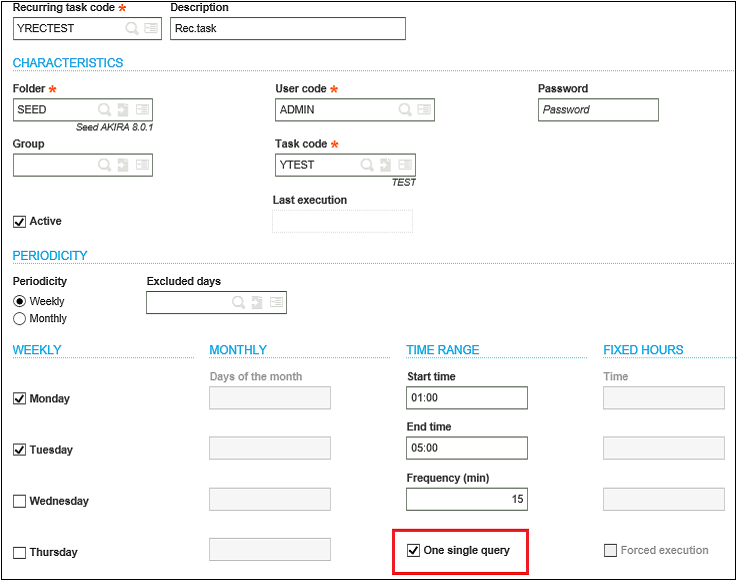Image resolution: width=738 pixels, height=581 pixels.
Task: Click the Folder input containing SEED
Action: tap(83, 110)
